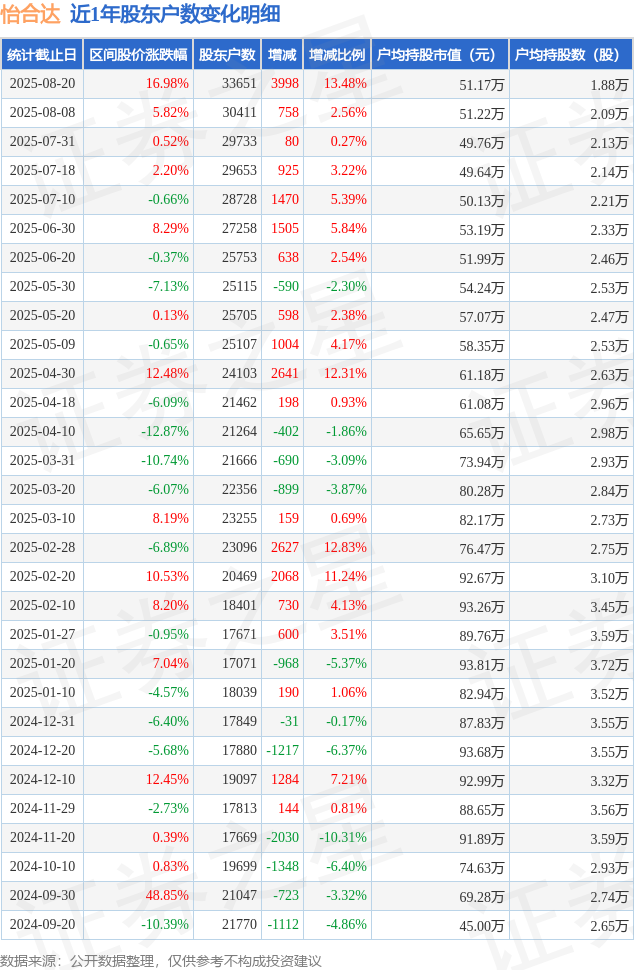Select the 48.85% value in 2024-09-30 row

tap(167, 896)
